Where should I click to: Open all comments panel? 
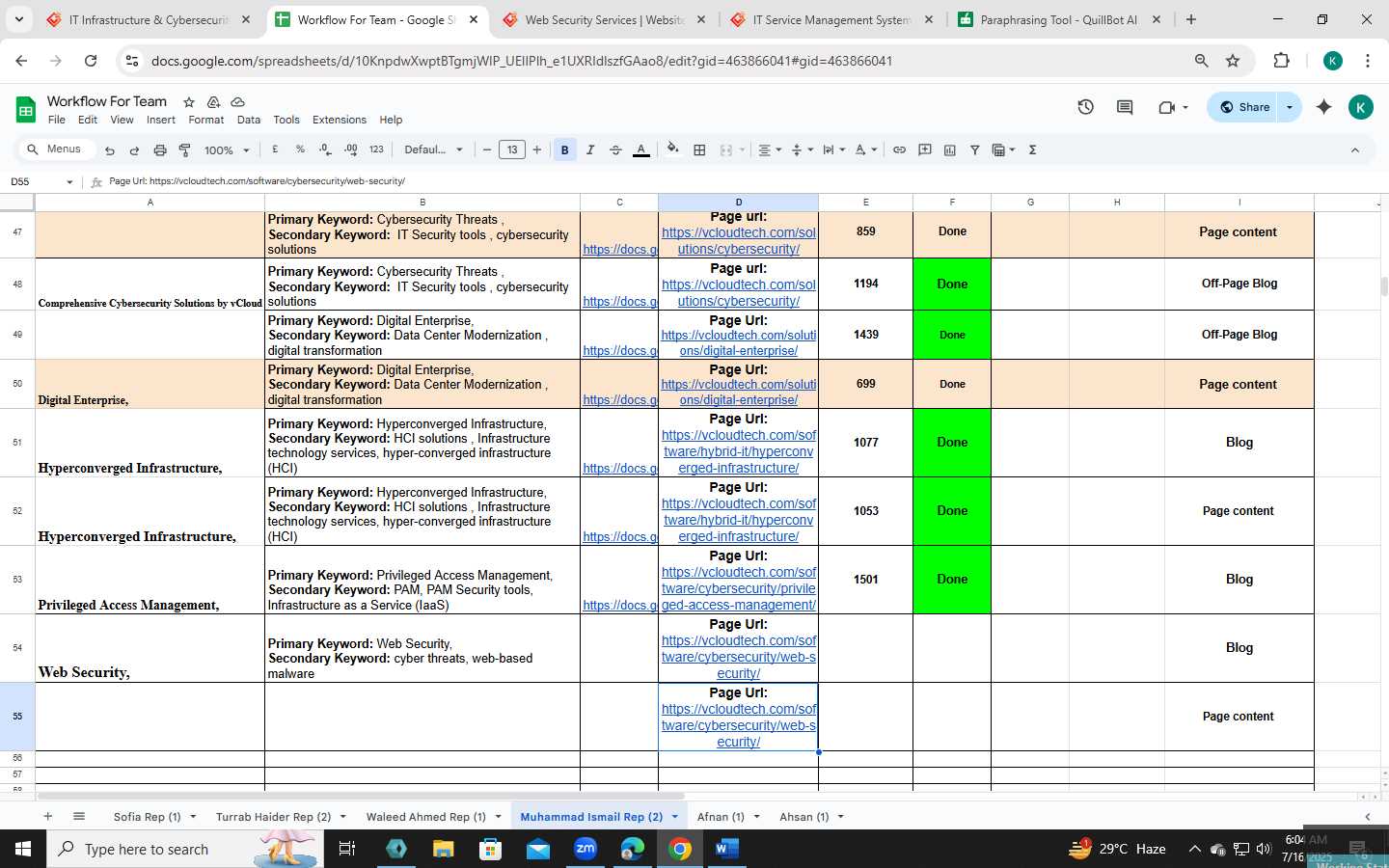click(1125, 107)
